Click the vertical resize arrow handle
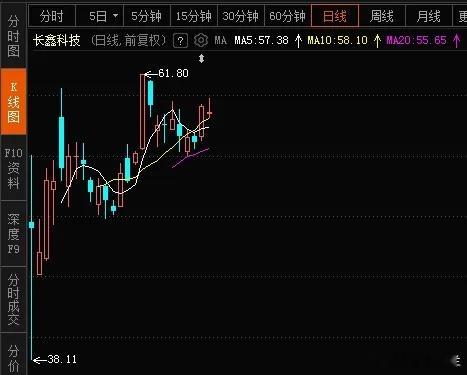The image size is (467, 375). point(201,59)
